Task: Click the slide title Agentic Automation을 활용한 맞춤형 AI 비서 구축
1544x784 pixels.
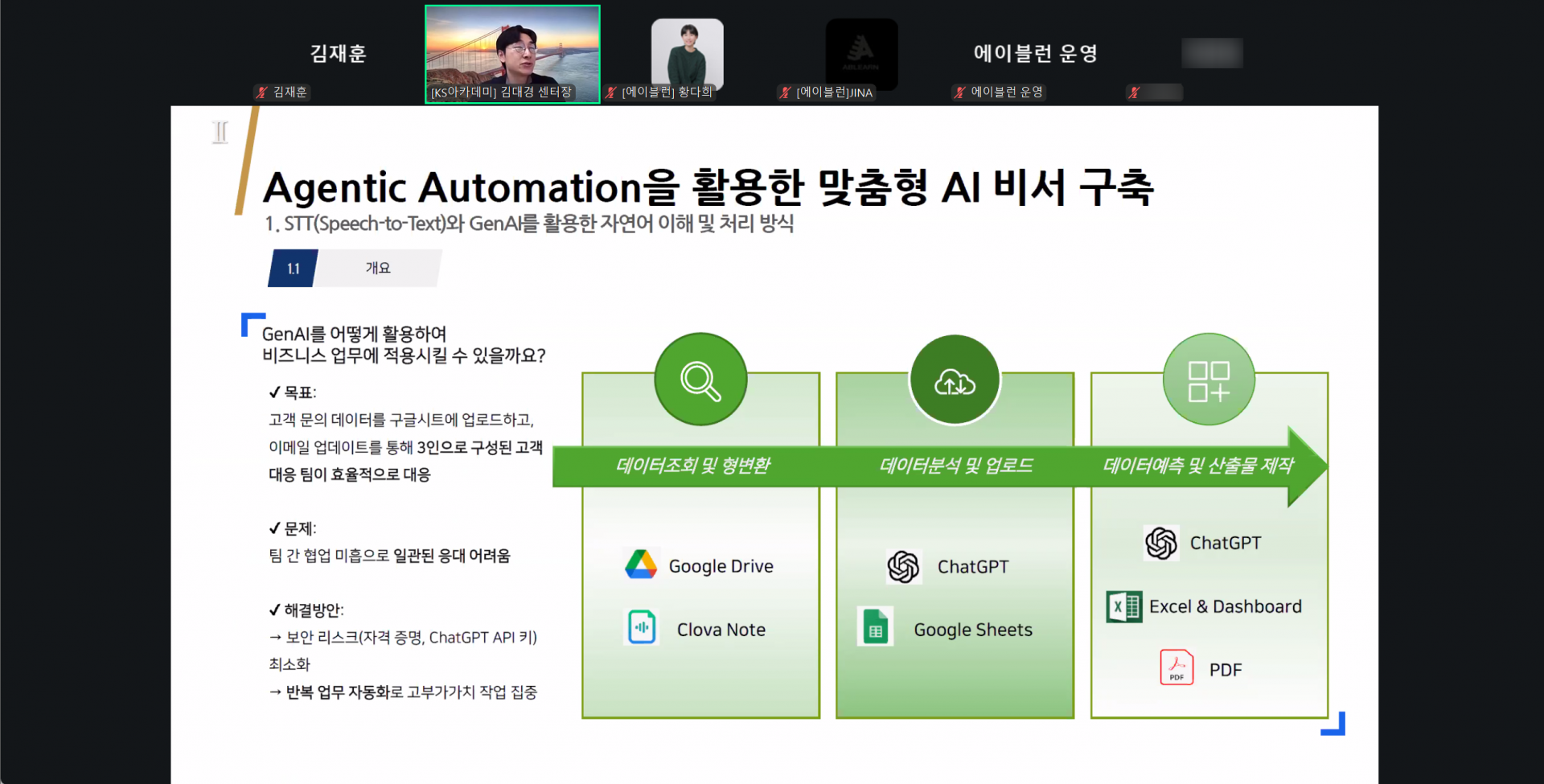Action: coord(708,187)
